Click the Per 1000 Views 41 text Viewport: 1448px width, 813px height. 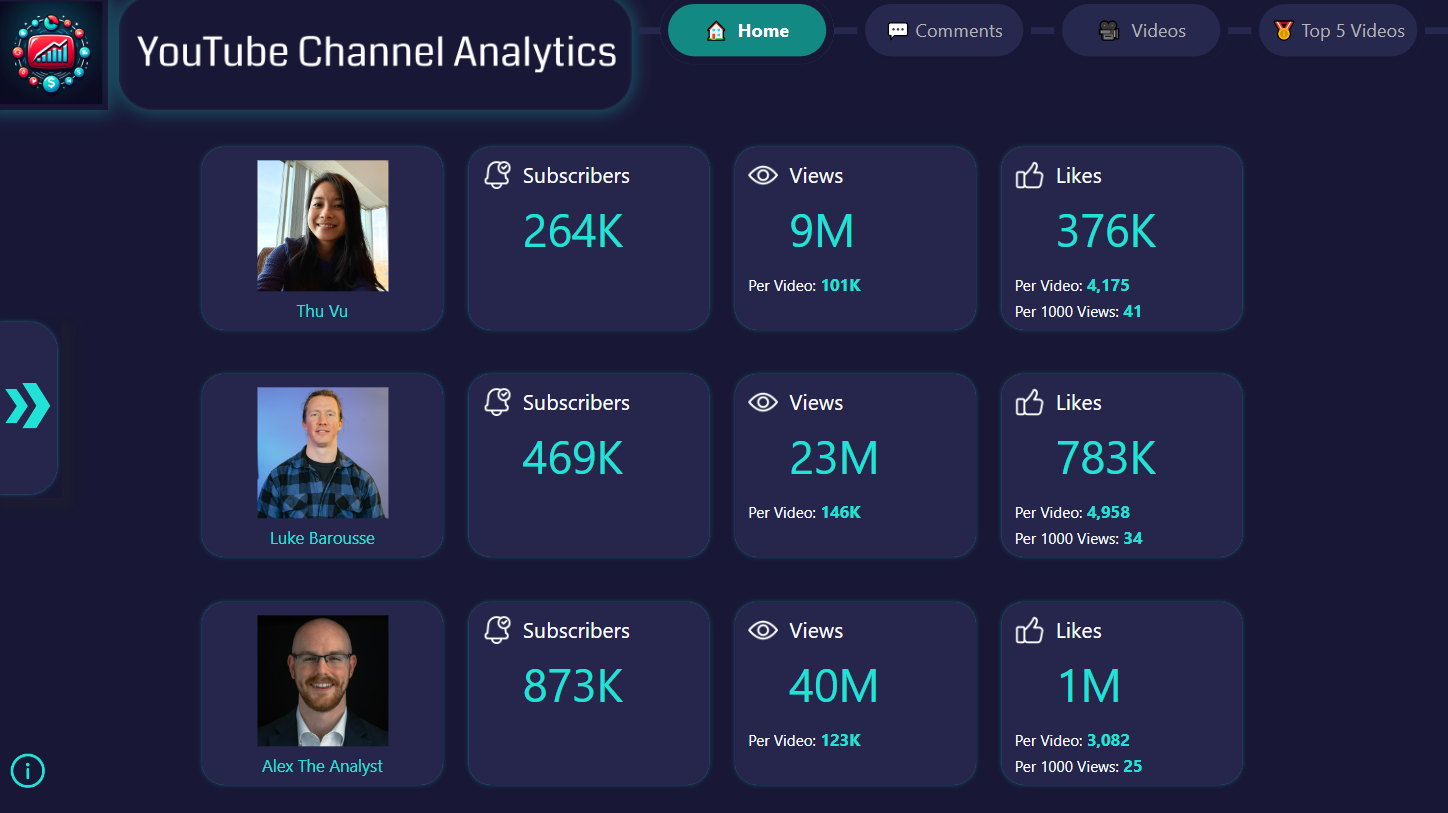(x=1078, y=311)
